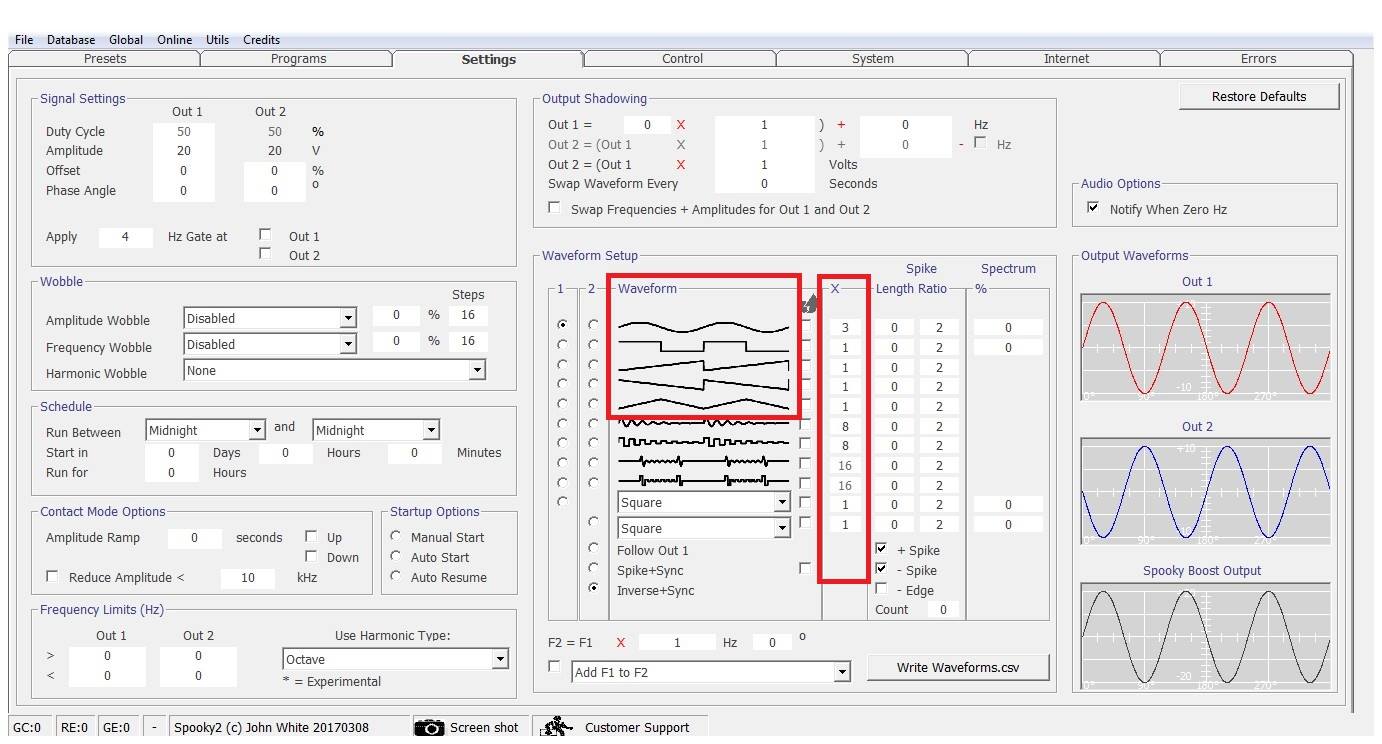Disable Notify When Zero Hz checkbox

(x=1093, y=209)
